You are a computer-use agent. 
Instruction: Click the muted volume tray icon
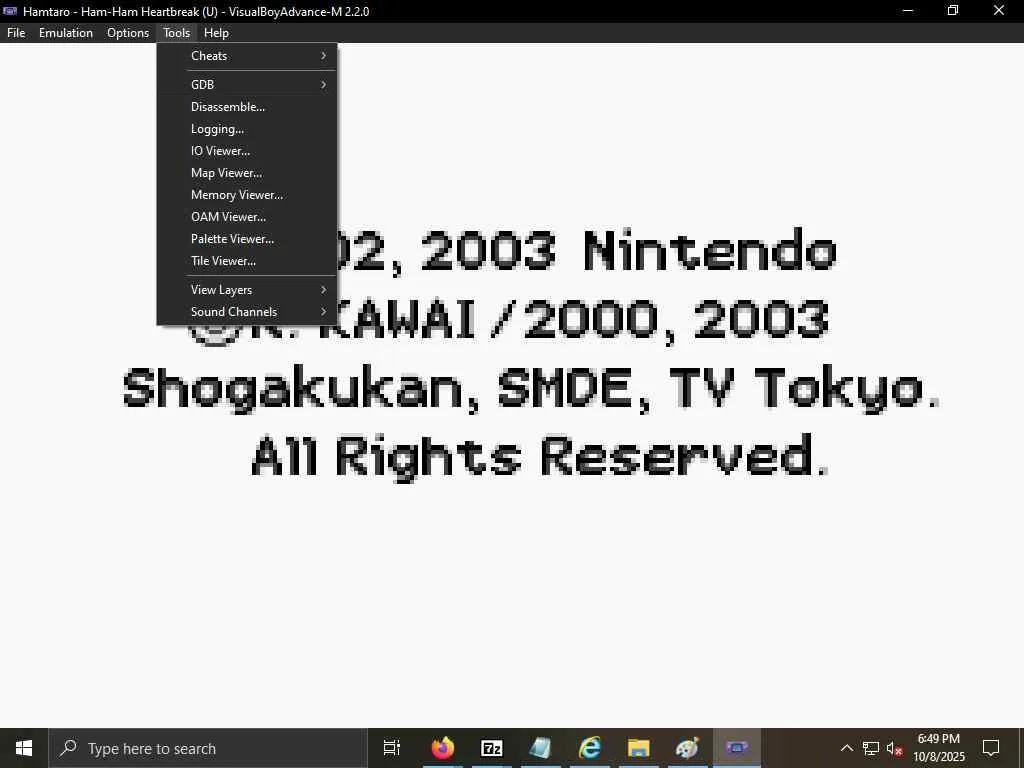[x=895, y=748]
